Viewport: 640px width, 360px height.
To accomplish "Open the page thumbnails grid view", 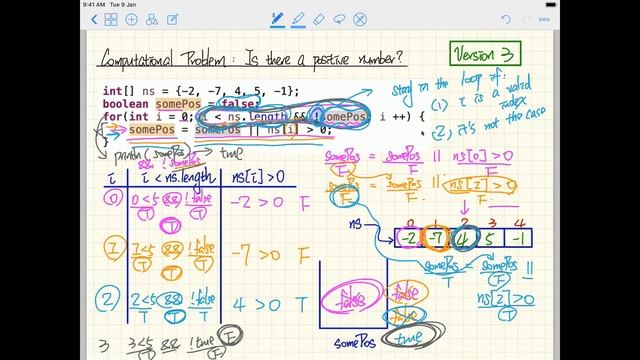I will coord(111,19).
